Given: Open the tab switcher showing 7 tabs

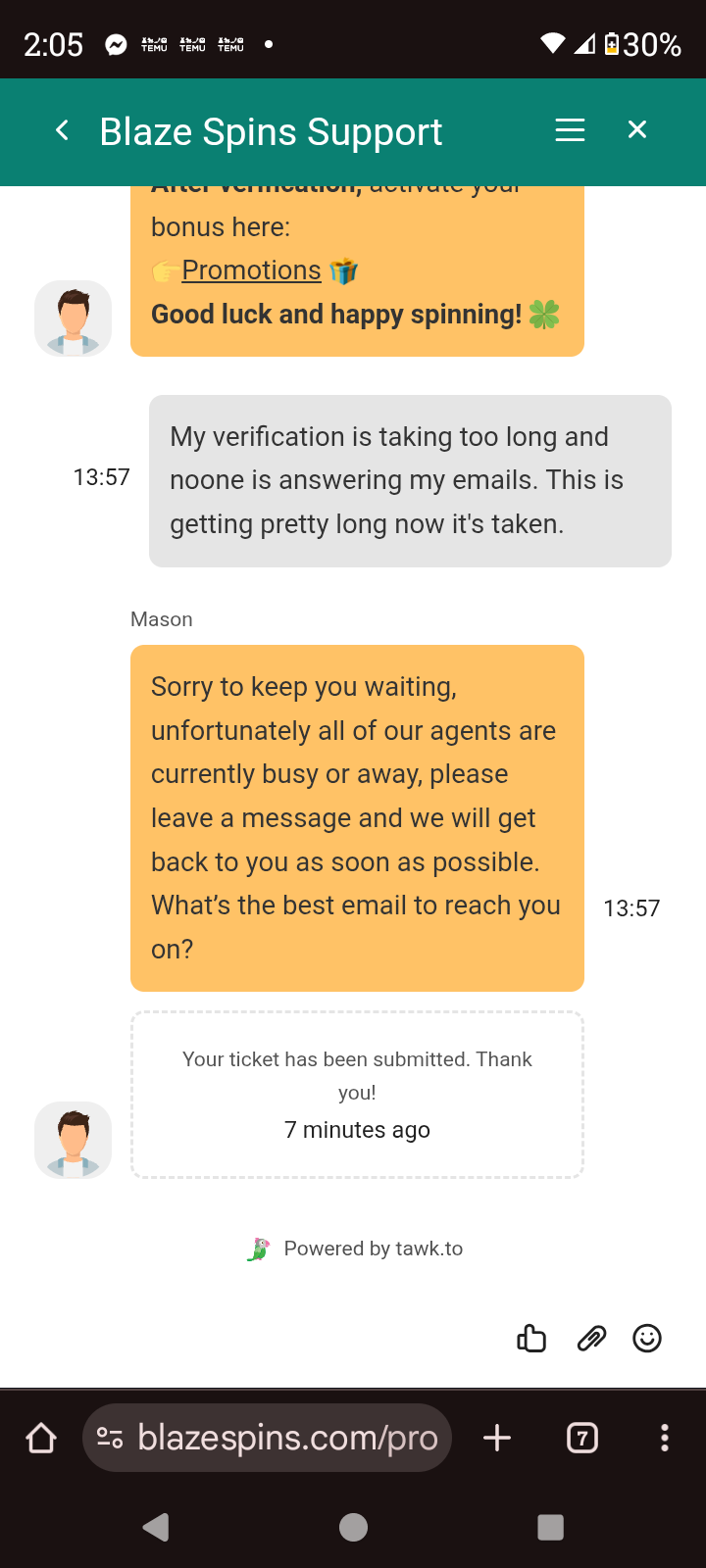Looking at the screenshot, I should tap(582, 1438).
